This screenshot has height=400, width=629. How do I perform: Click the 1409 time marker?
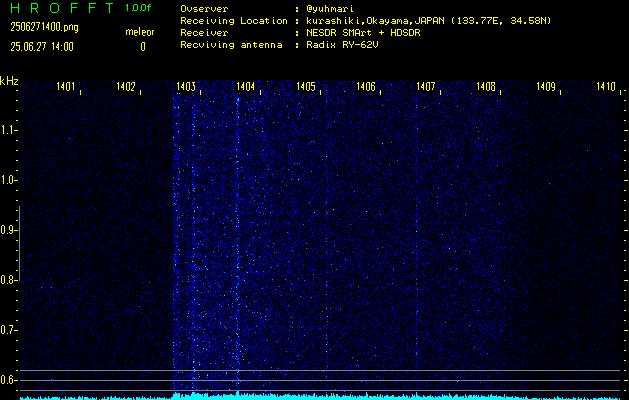click(546, 86)
